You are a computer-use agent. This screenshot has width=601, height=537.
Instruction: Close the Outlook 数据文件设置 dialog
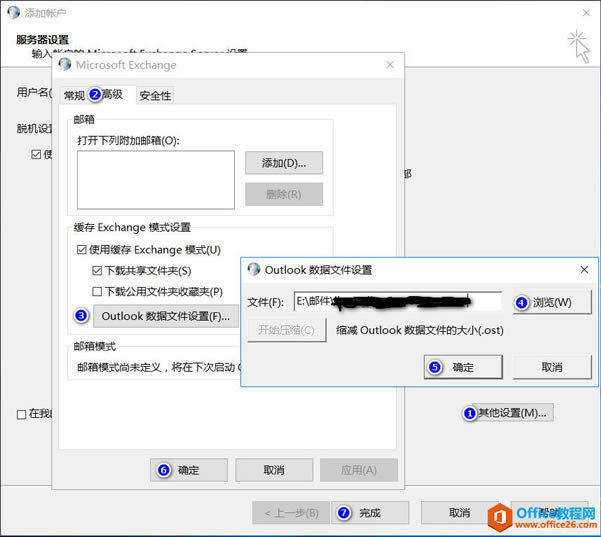tap(584, 270)
